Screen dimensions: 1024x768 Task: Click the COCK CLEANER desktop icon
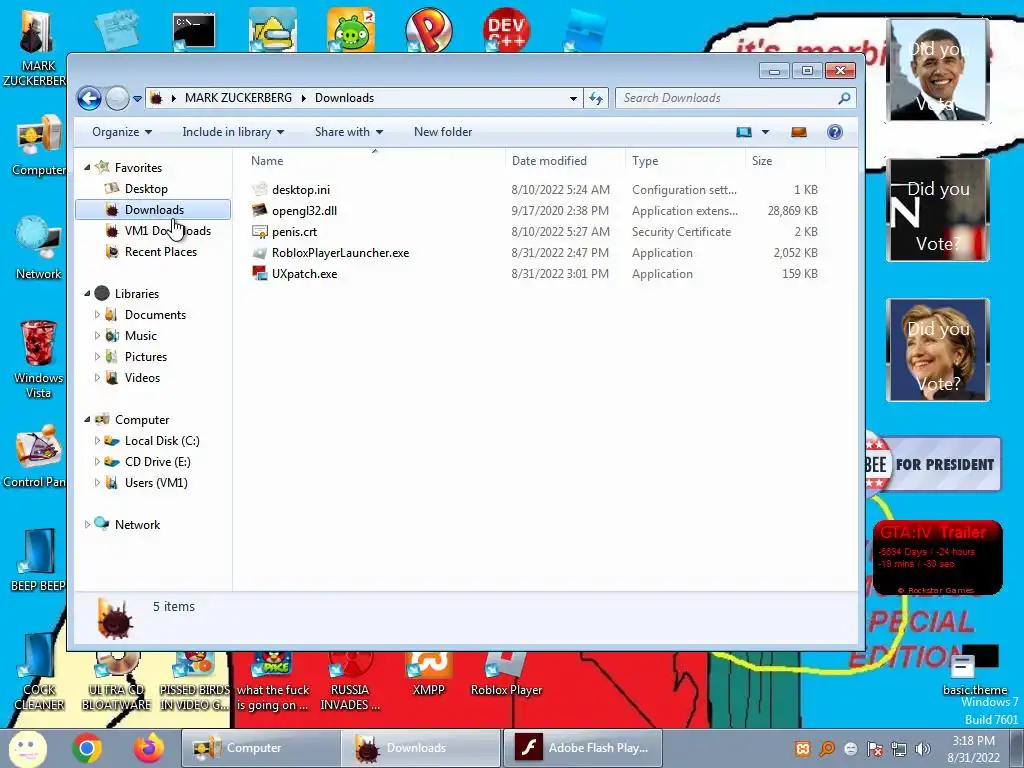[x=39, y=673]
